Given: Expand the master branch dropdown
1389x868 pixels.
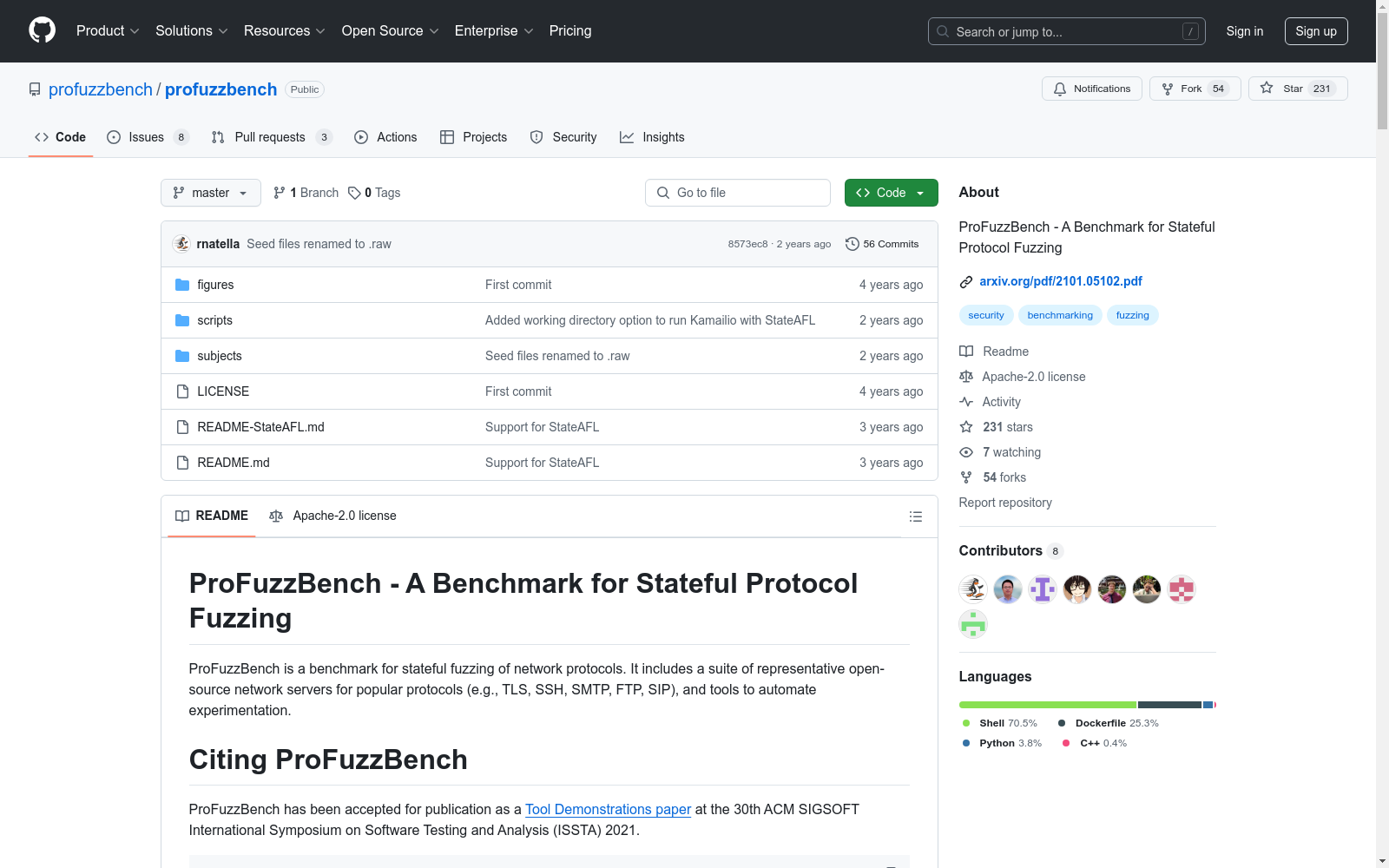Looking at the screenshot, I should (210, 193).
